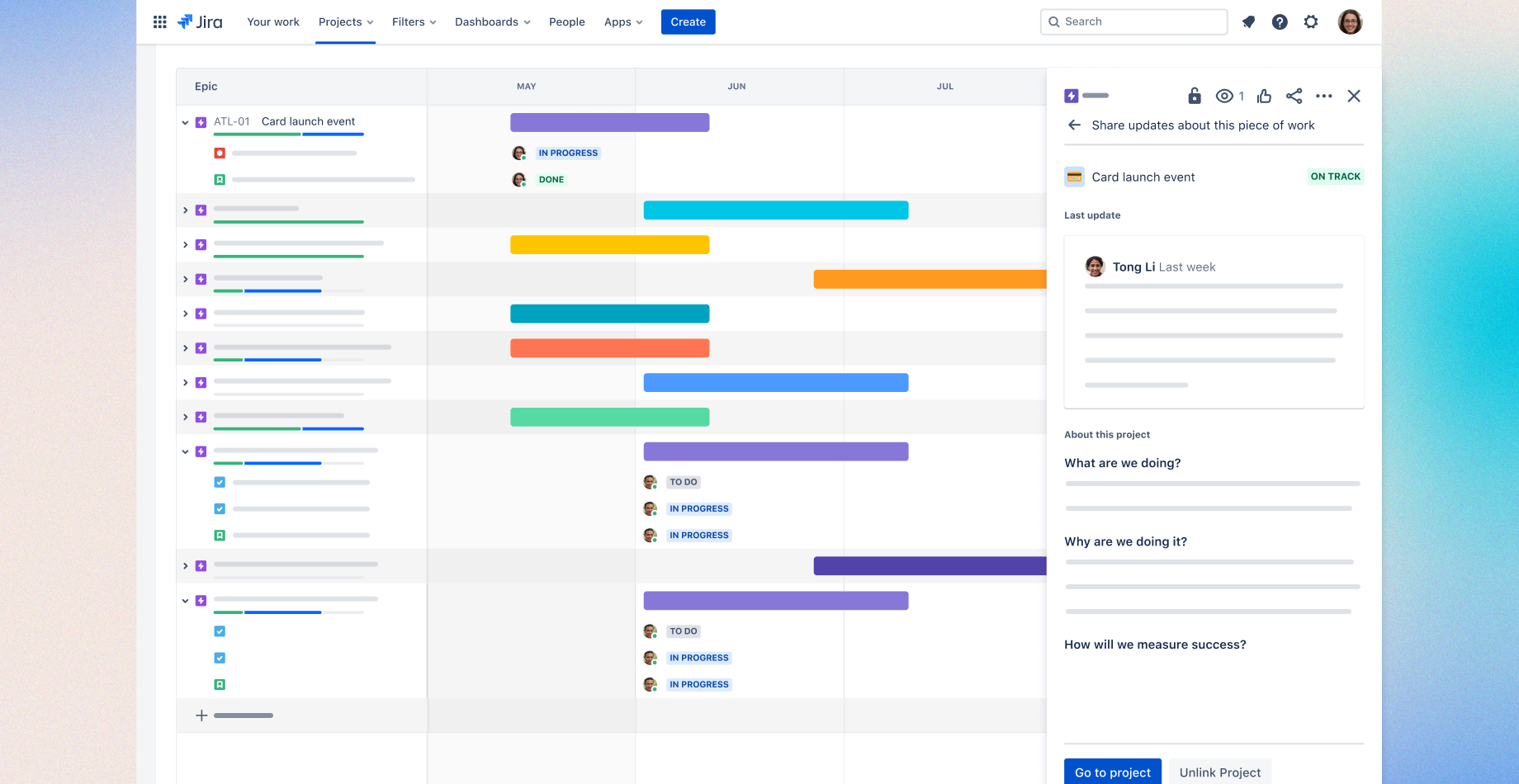Go back using the left arrow
The width and height of the screenshot is (1519, 784).
tap(1074, 125)
